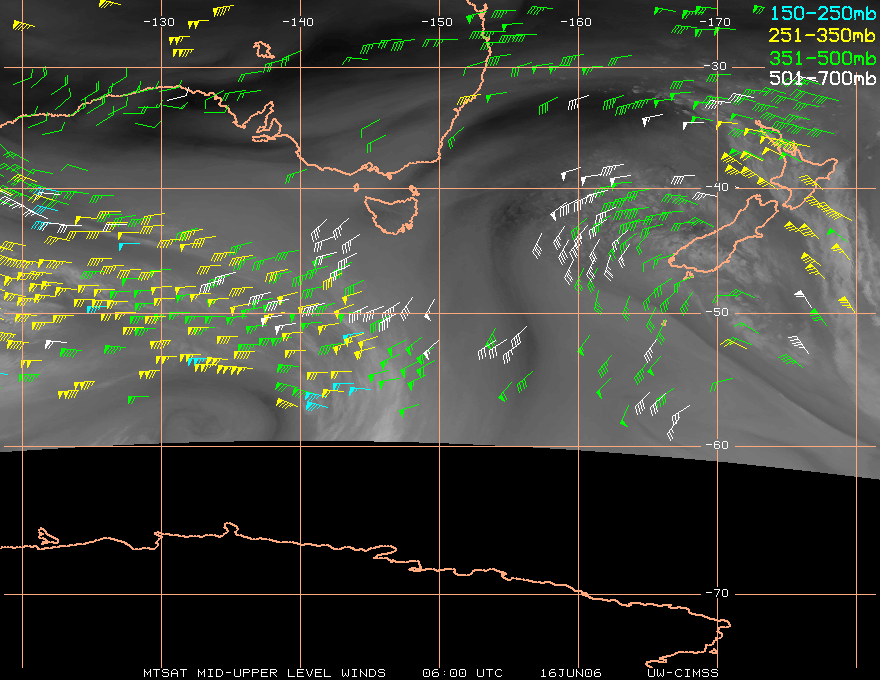The height and width of the screenshot is (680, 880).
Task: Click the yellow 251-350mb legend entry
Action: tap(822, 35)
